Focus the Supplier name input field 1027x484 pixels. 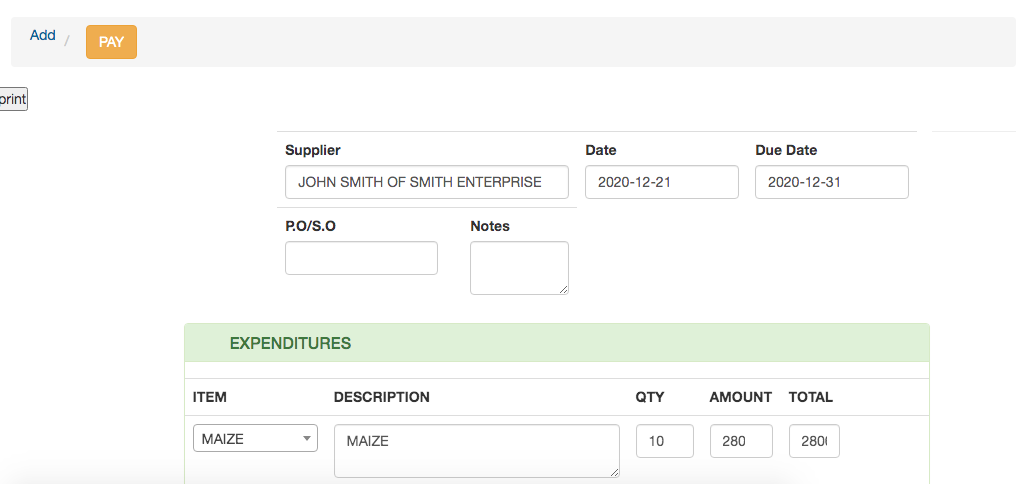[x=426, y=182]
